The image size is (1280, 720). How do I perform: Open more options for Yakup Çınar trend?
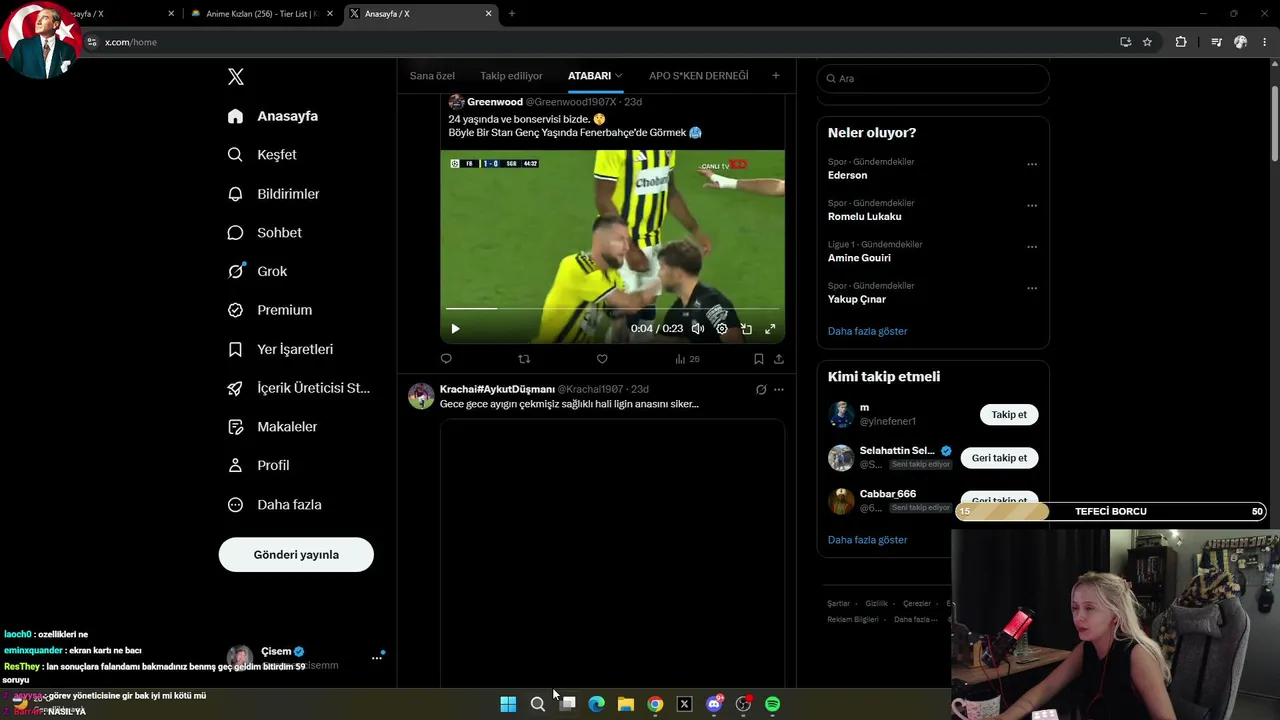click(x=1032, y=288)
